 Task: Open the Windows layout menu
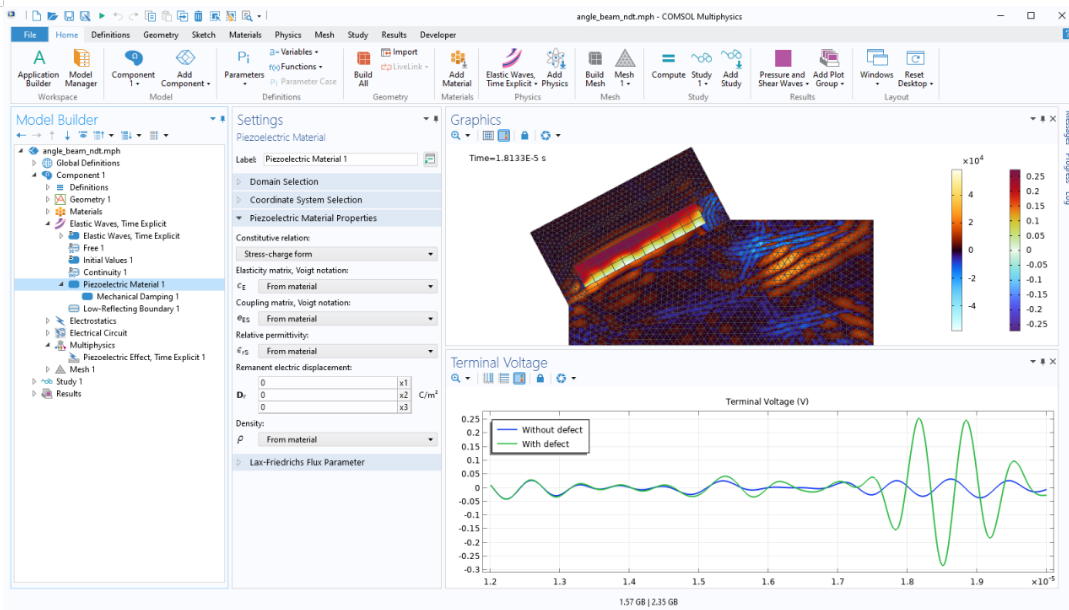click(876, 68)
